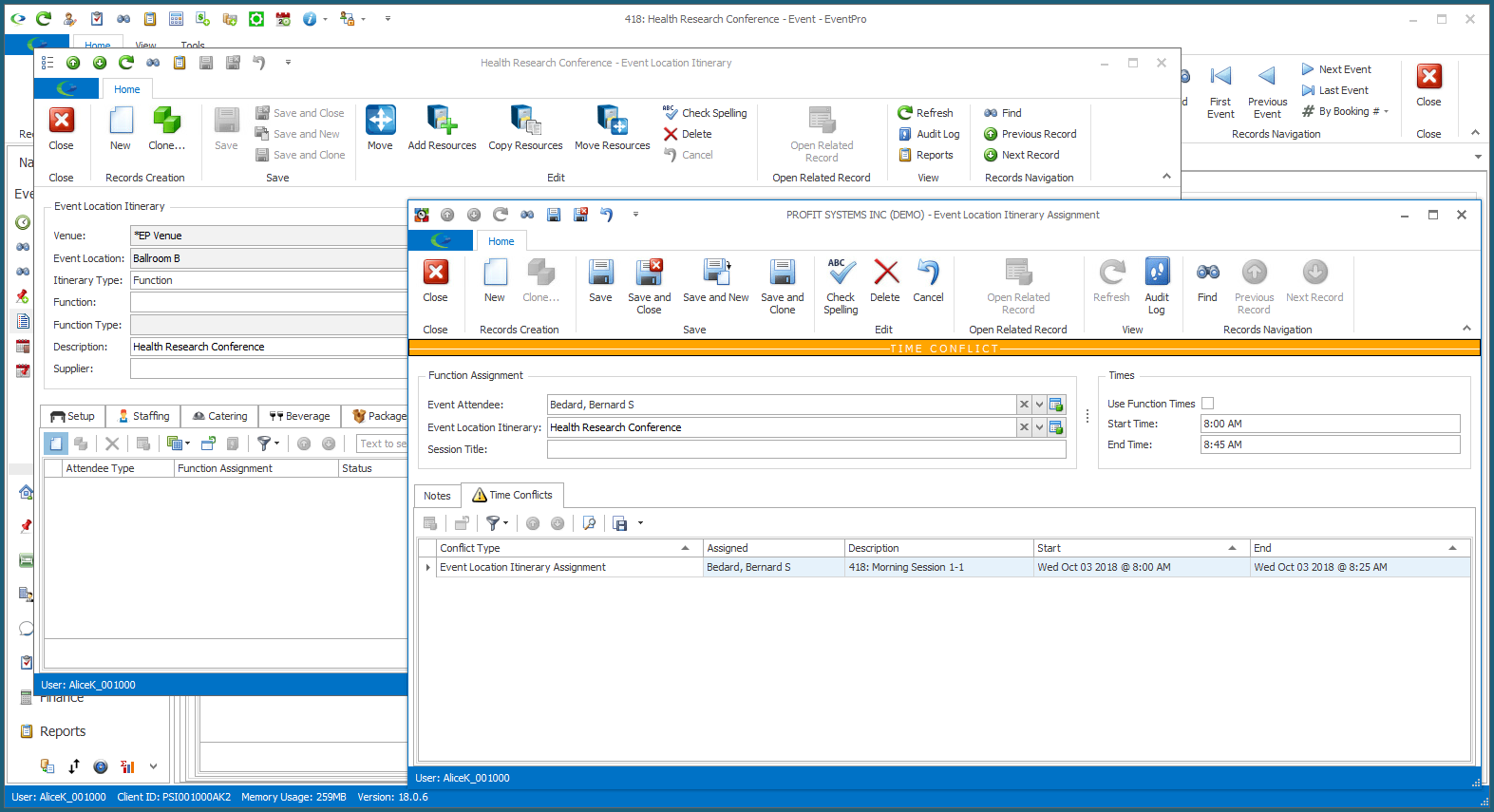The height and width of the screenshot is (812, 1494).
Task: Switch to the Notes tab
Action: coord(437,496)
